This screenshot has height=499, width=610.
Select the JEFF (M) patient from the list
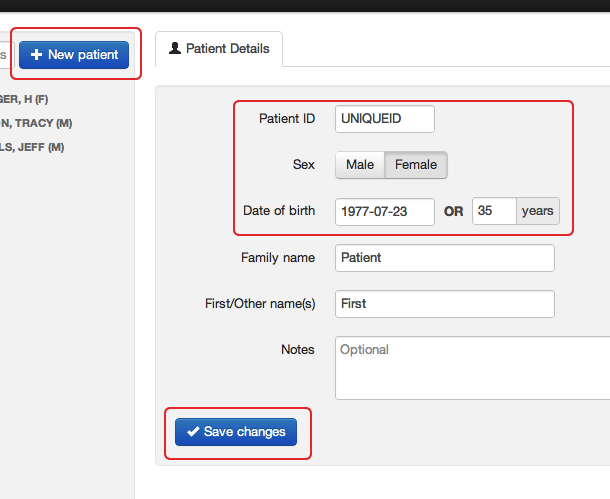[x=32, y=147]
